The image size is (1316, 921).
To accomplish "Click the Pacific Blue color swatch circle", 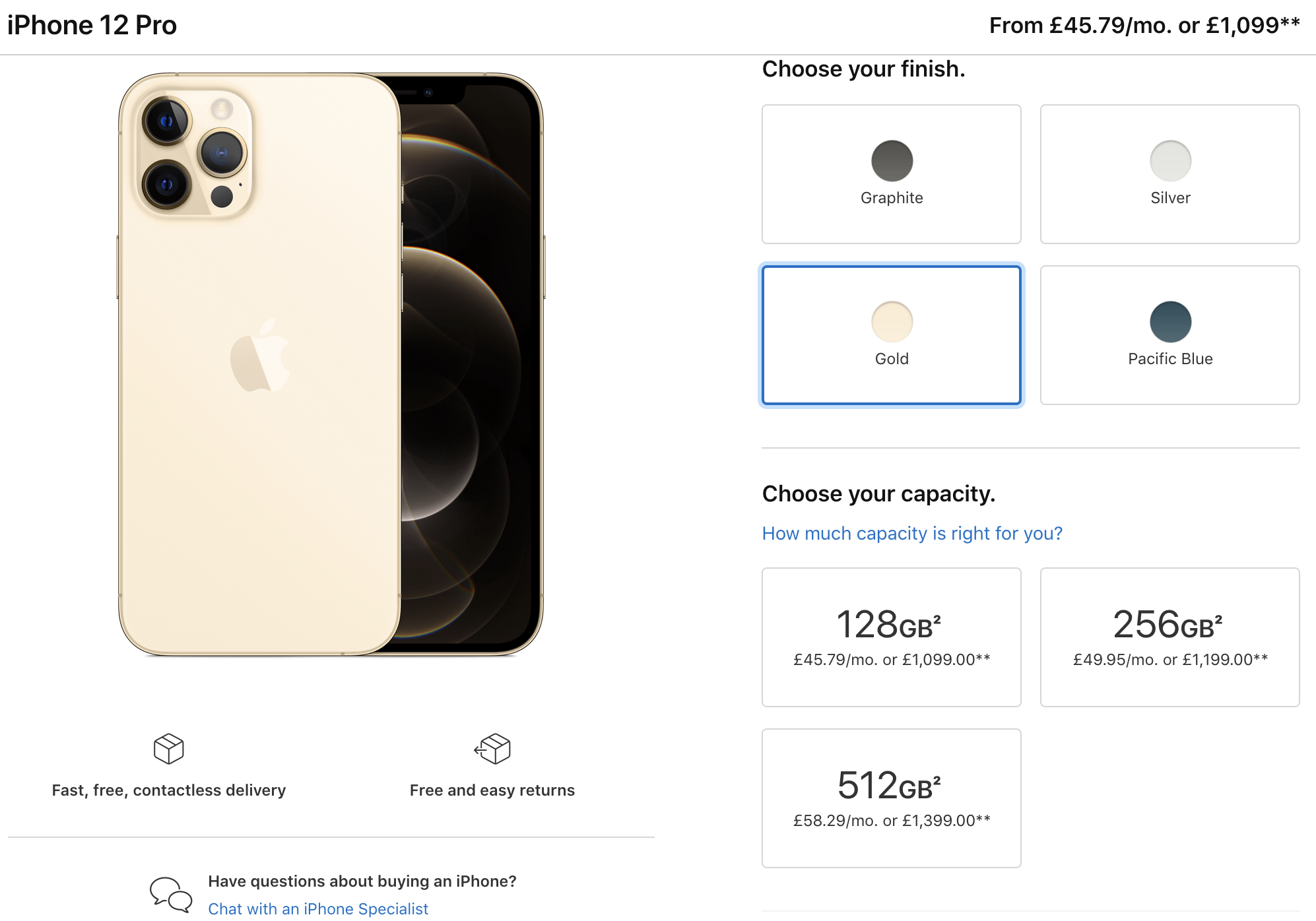I will [1170, 322].
